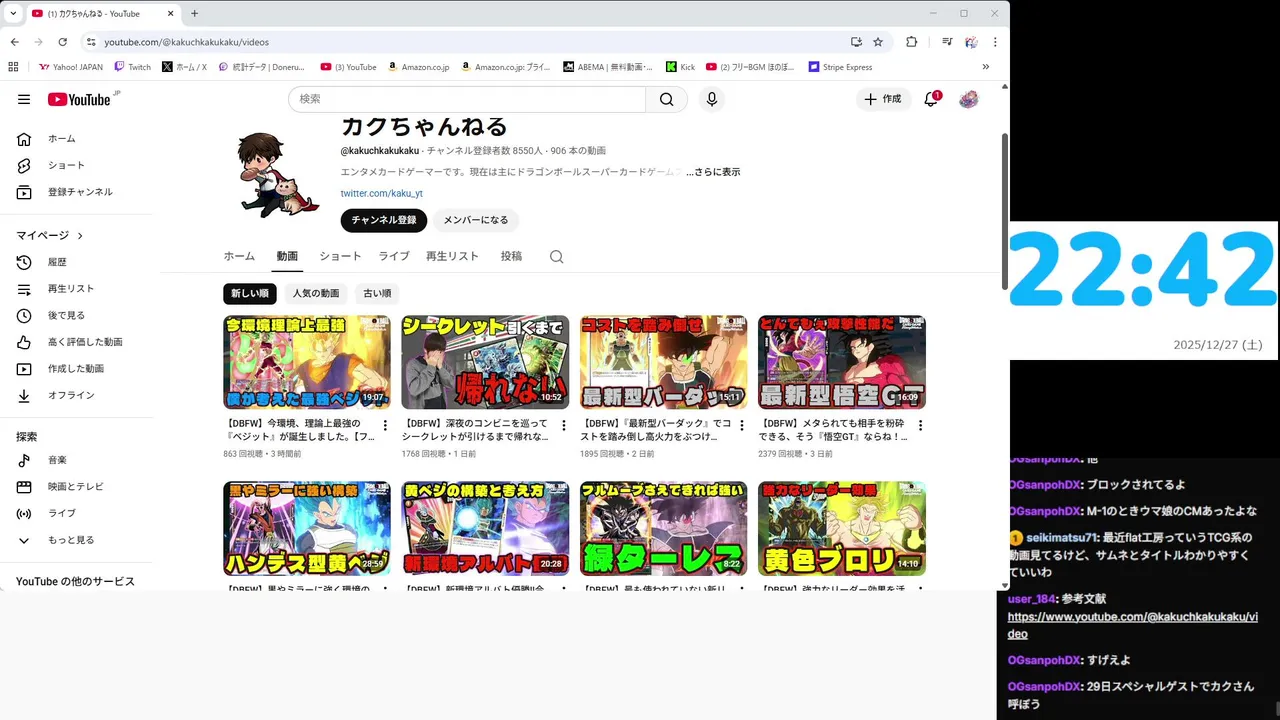The height and width of the screenshot is (720, 1280).
Task: Open options for ベジット video
Action: point(385,426)
